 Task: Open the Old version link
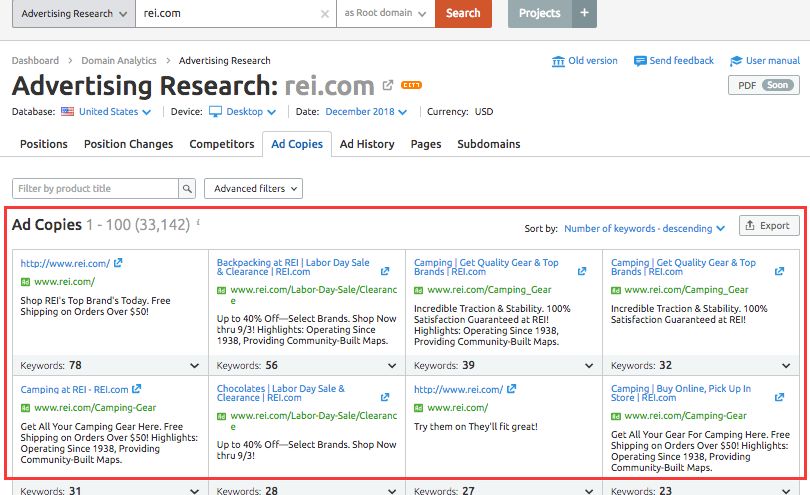coord(593,60)
